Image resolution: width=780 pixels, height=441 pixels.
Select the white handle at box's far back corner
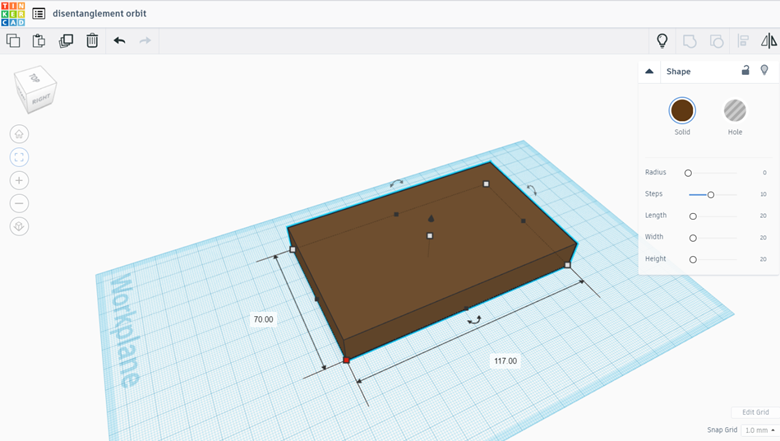[486, 184]
